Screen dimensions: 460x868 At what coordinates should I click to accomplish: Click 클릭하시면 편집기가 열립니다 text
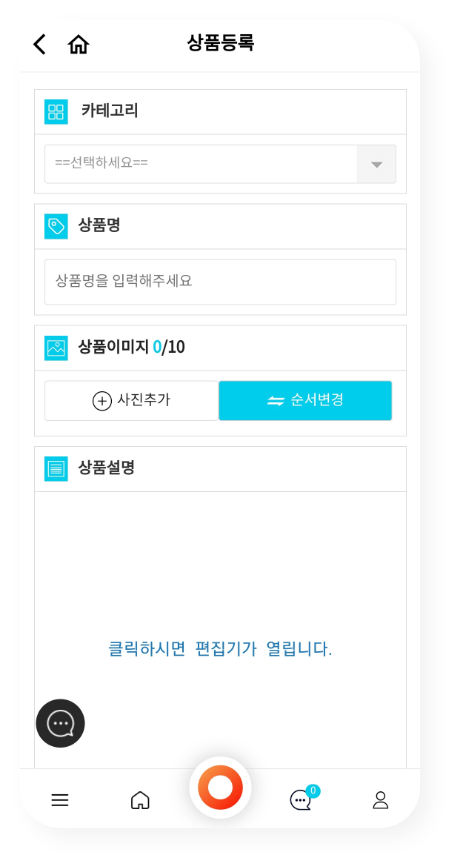point(220,649)
